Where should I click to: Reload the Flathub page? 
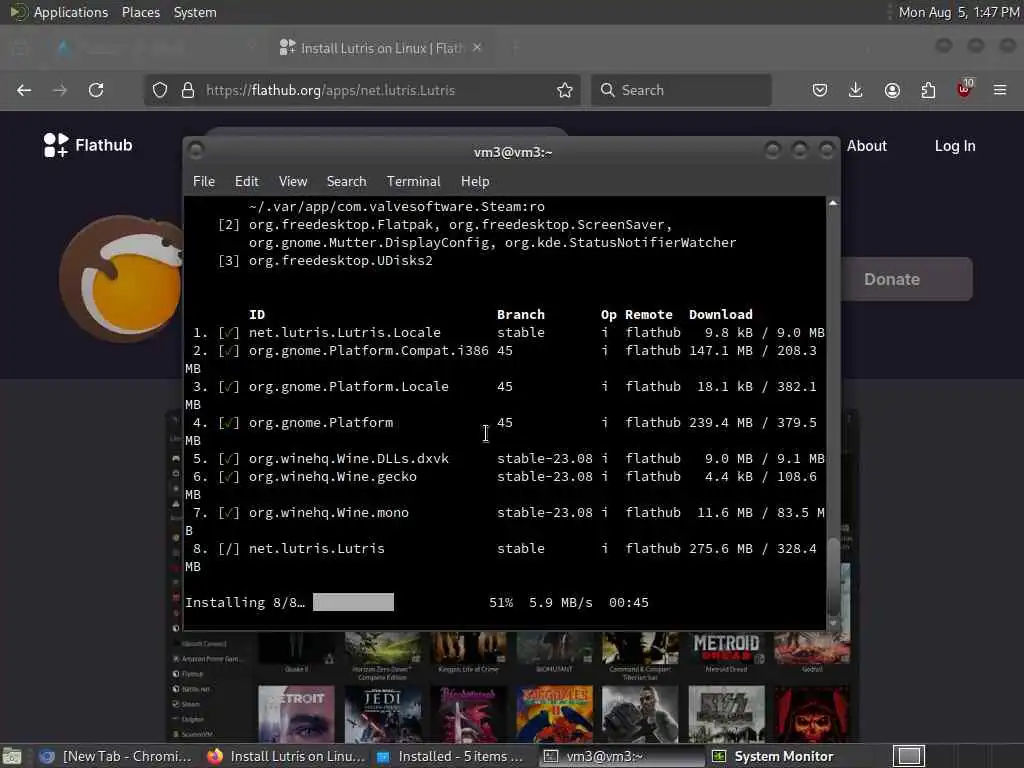96,90
